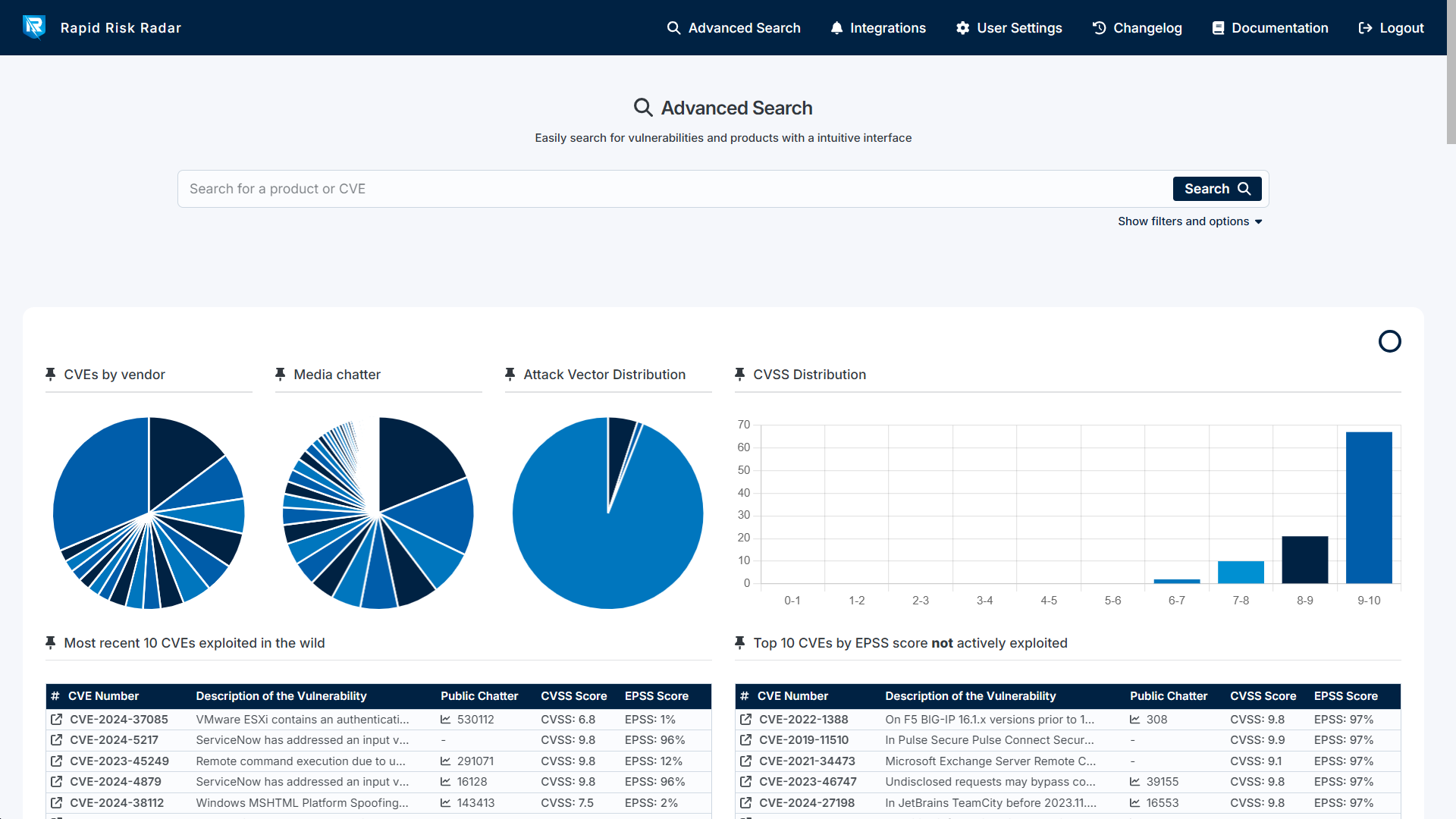Viewport: 1456px width, 819px height.
Task: Click chatter chart icon beside 530112
Action: (x=446, y=720)
